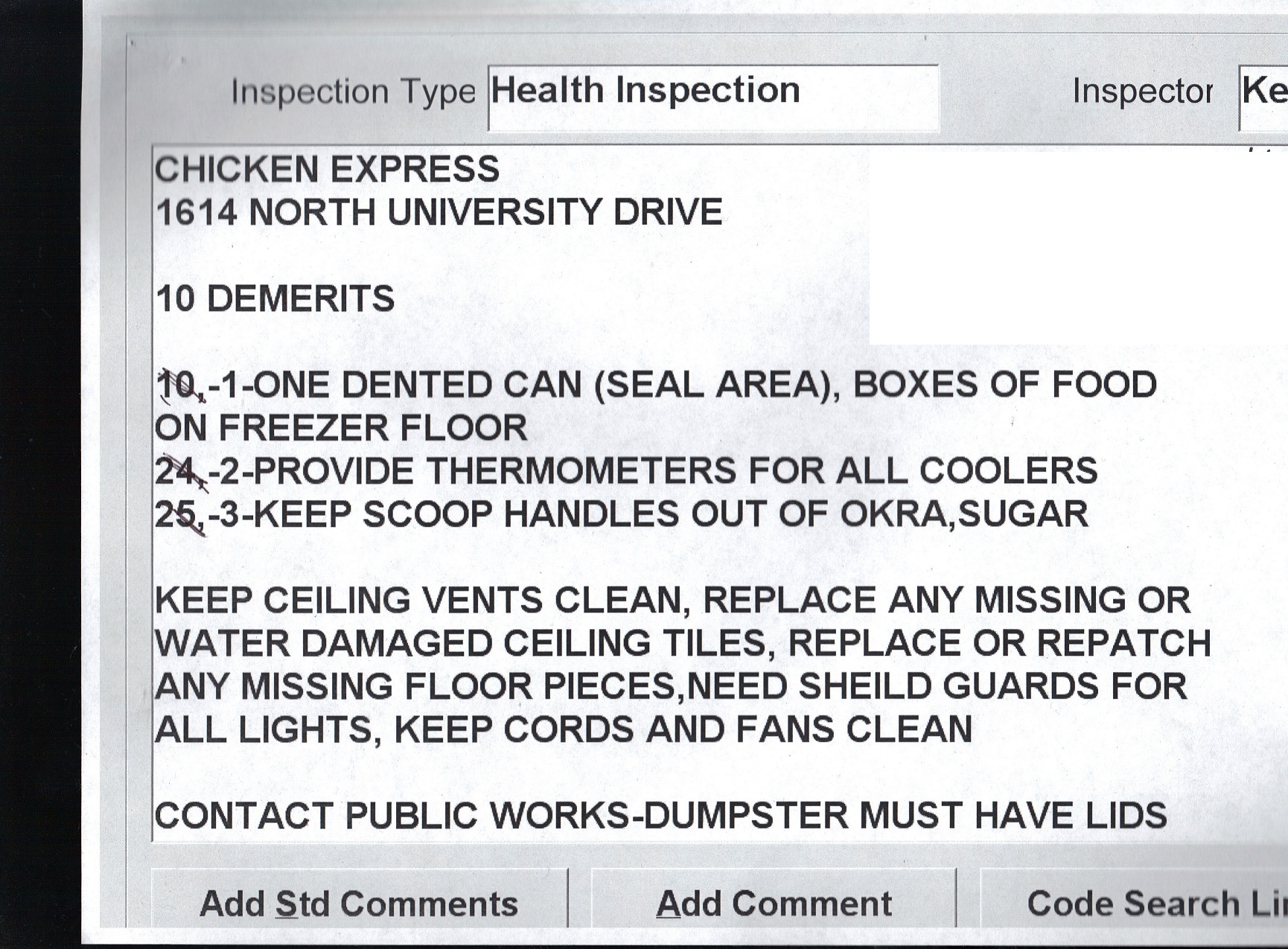Click the Inspector name field
This screenshot has height=949, width=1288.
tap(1263, 98)
